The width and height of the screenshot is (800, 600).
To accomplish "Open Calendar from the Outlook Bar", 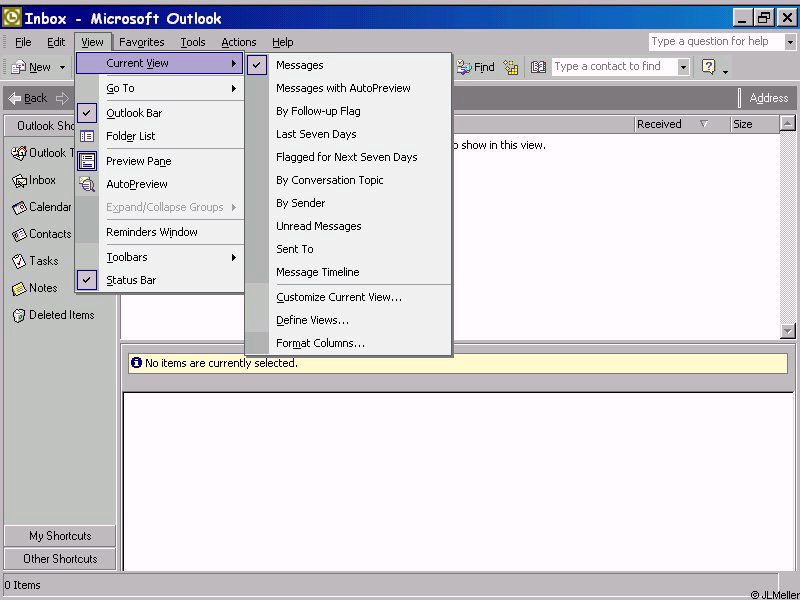I will click(x=21, y=208).
